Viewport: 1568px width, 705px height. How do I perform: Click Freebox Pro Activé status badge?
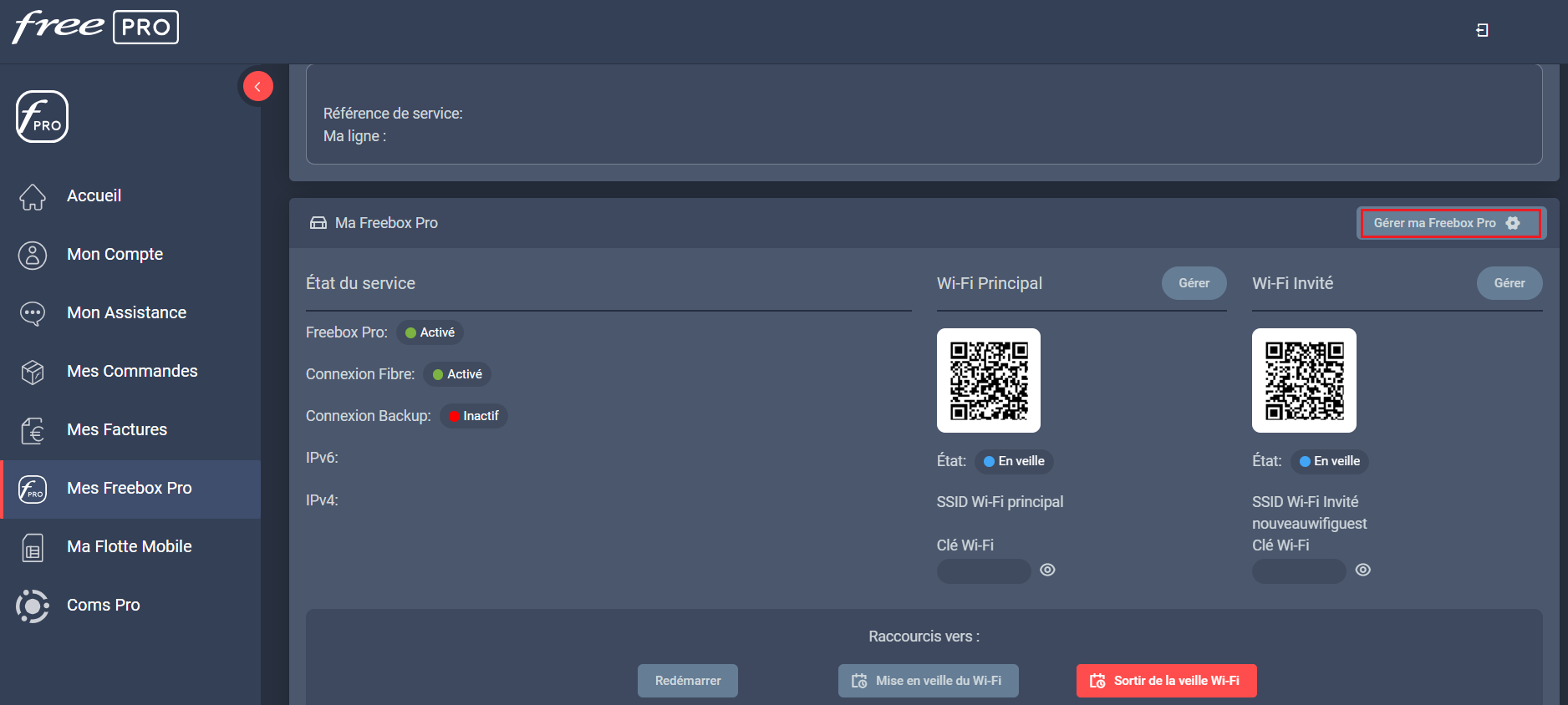point(430,332)
